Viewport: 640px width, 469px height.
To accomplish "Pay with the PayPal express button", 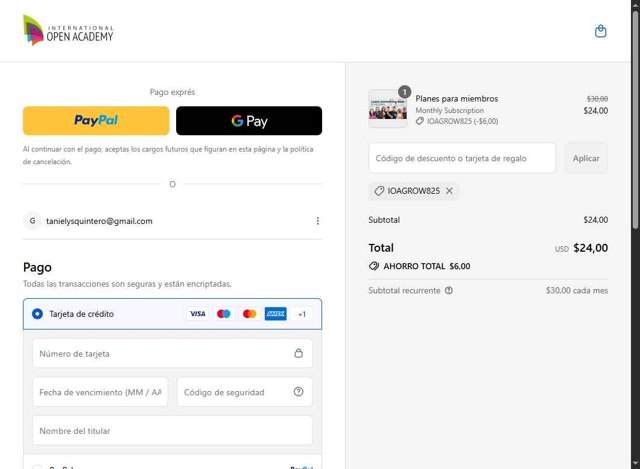I will tap(96, 120).
